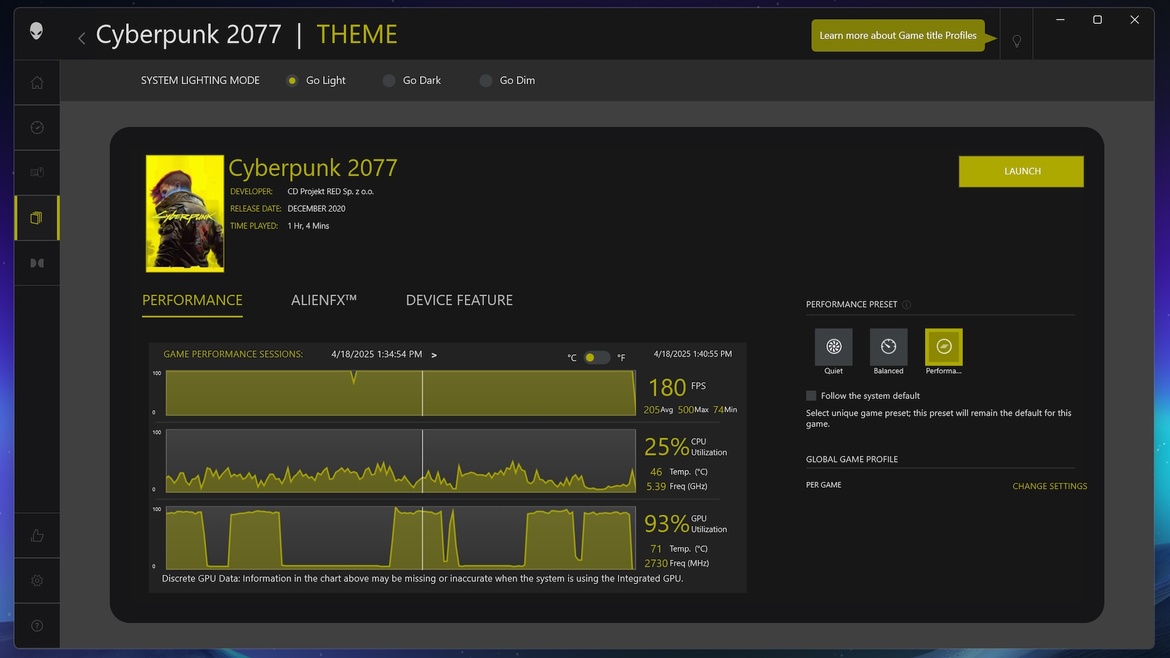
Task: Click the THEME header text
Action: click(x=357, y=34)
